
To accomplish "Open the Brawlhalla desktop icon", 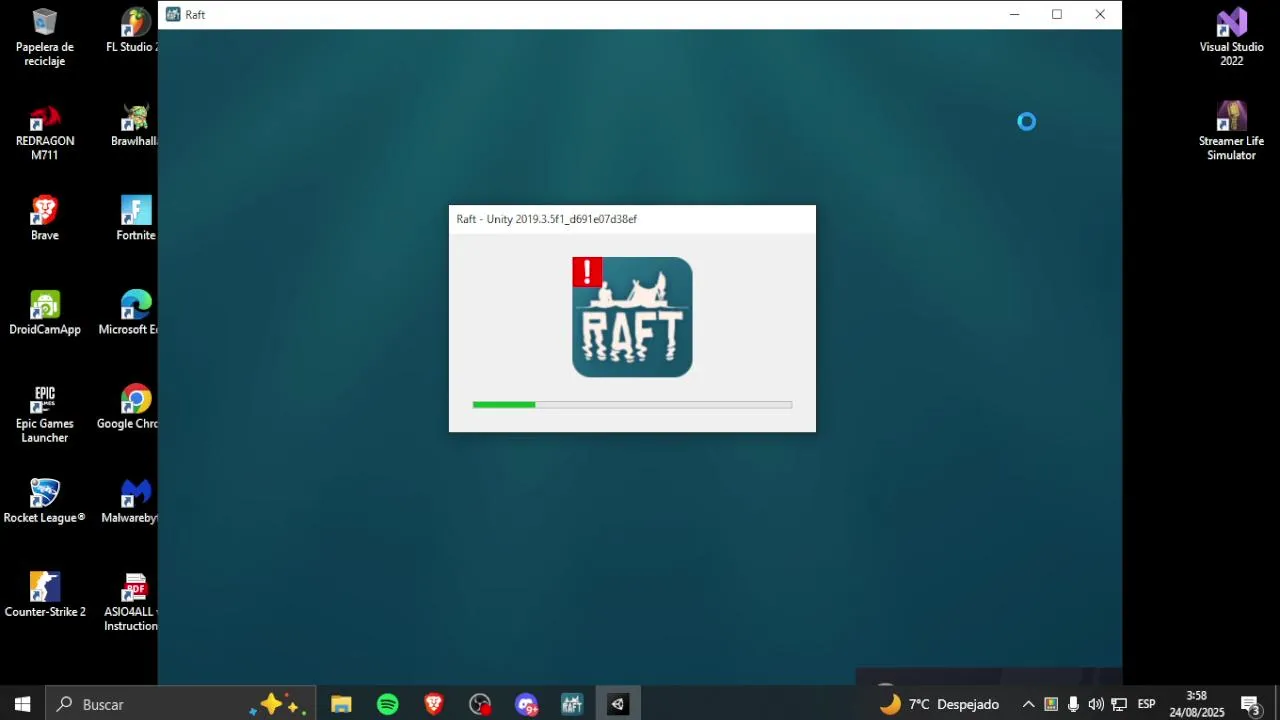I will coord(135,125).
